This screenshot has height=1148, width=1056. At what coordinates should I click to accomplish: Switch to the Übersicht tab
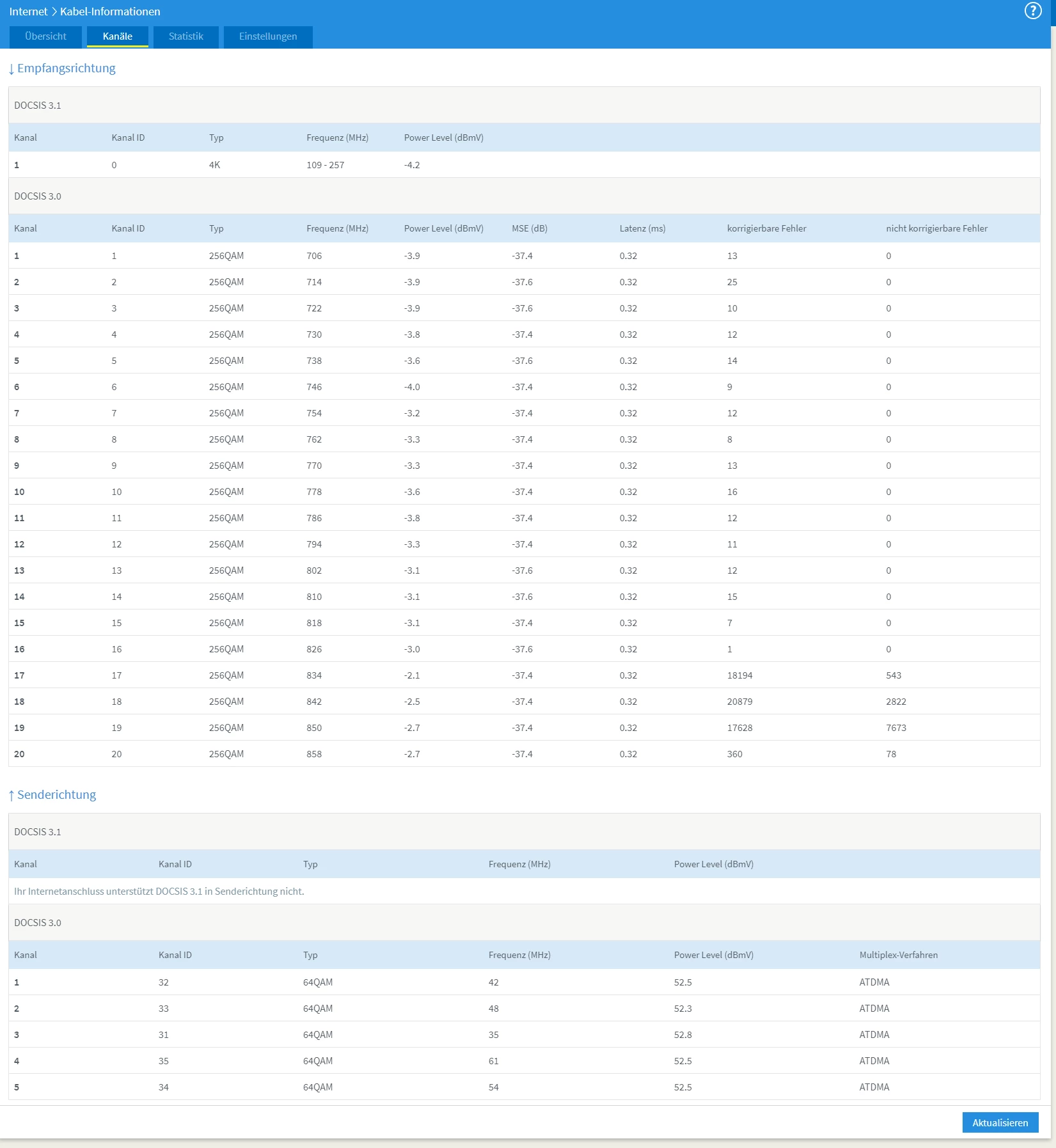click(45, 36)
